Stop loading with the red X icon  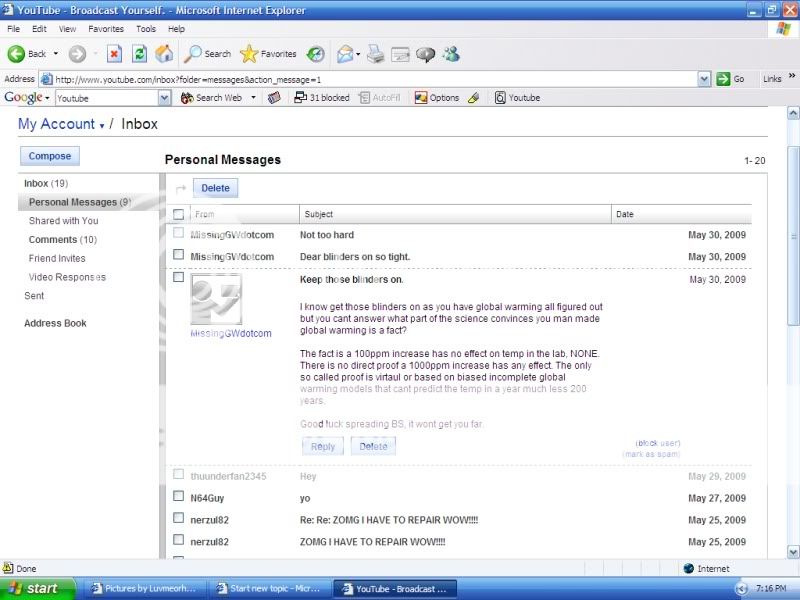click(114, 54)
